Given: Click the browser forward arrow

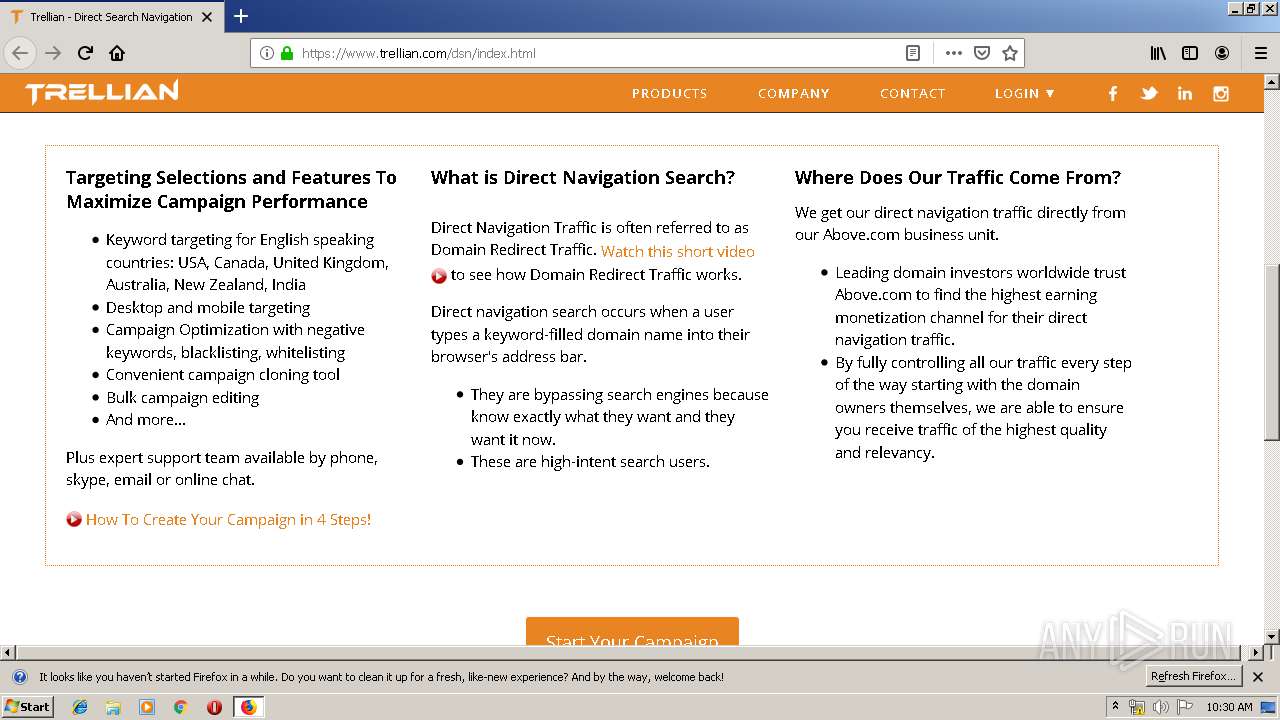Looking at the screenshot, I should pyautogui.click(x=53, y=53).
